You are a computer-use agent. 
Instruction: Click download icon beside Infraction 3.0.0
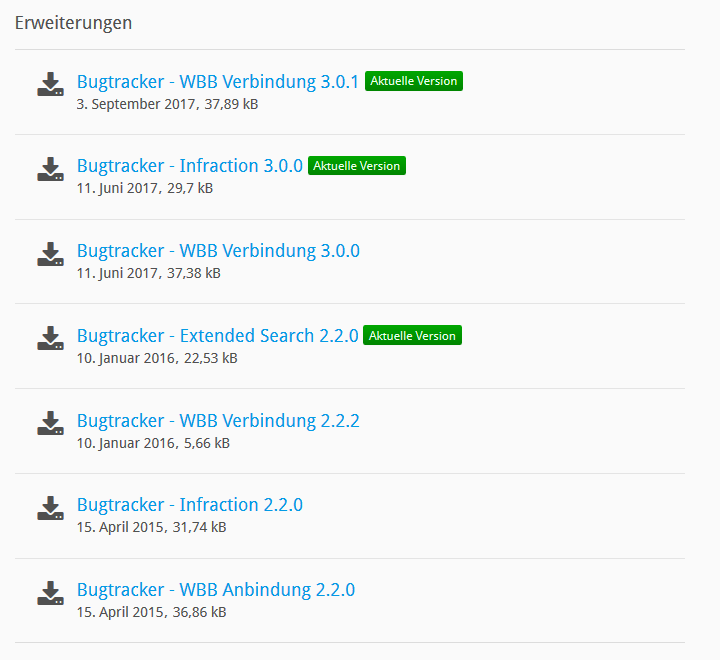[x=50, y=170]
